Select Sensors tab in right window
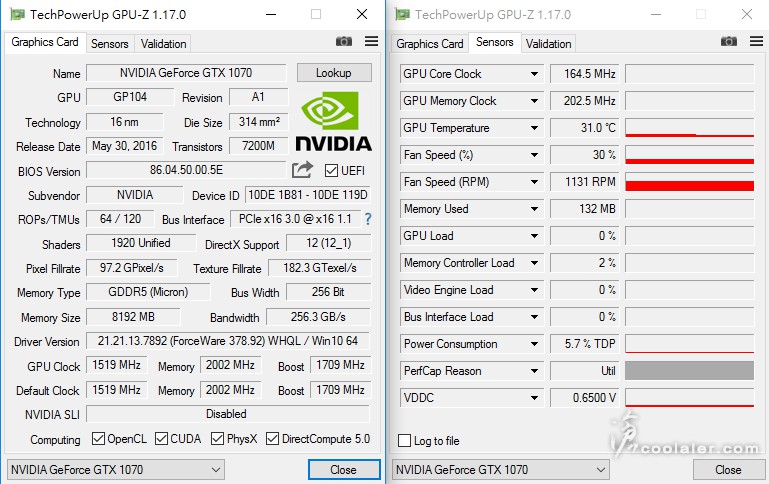769x484 pixels. pos(494,42)
